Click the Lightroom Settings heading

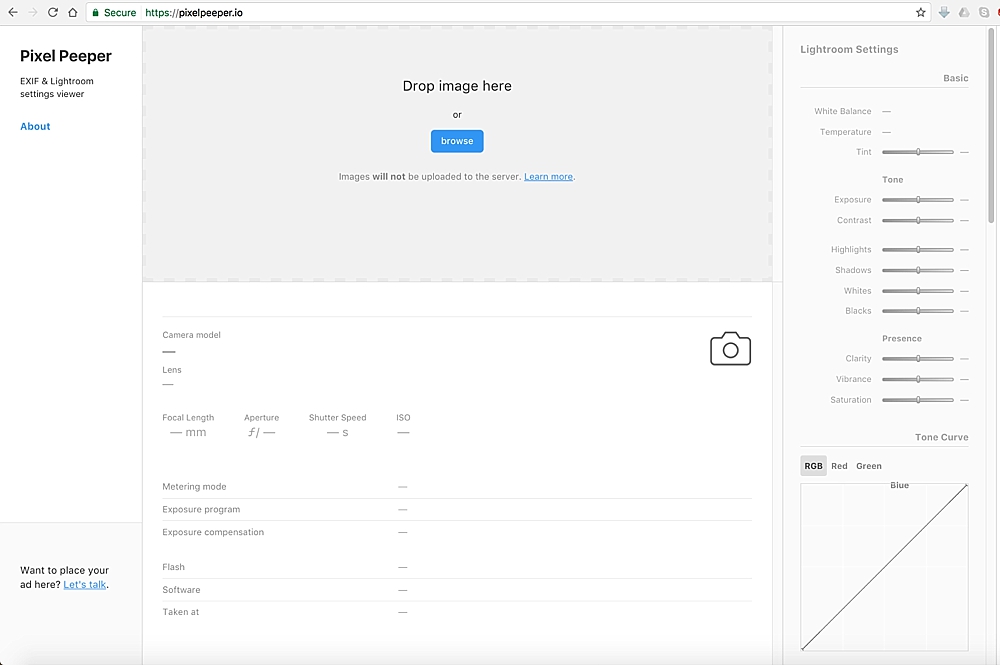tap(849, 50)
